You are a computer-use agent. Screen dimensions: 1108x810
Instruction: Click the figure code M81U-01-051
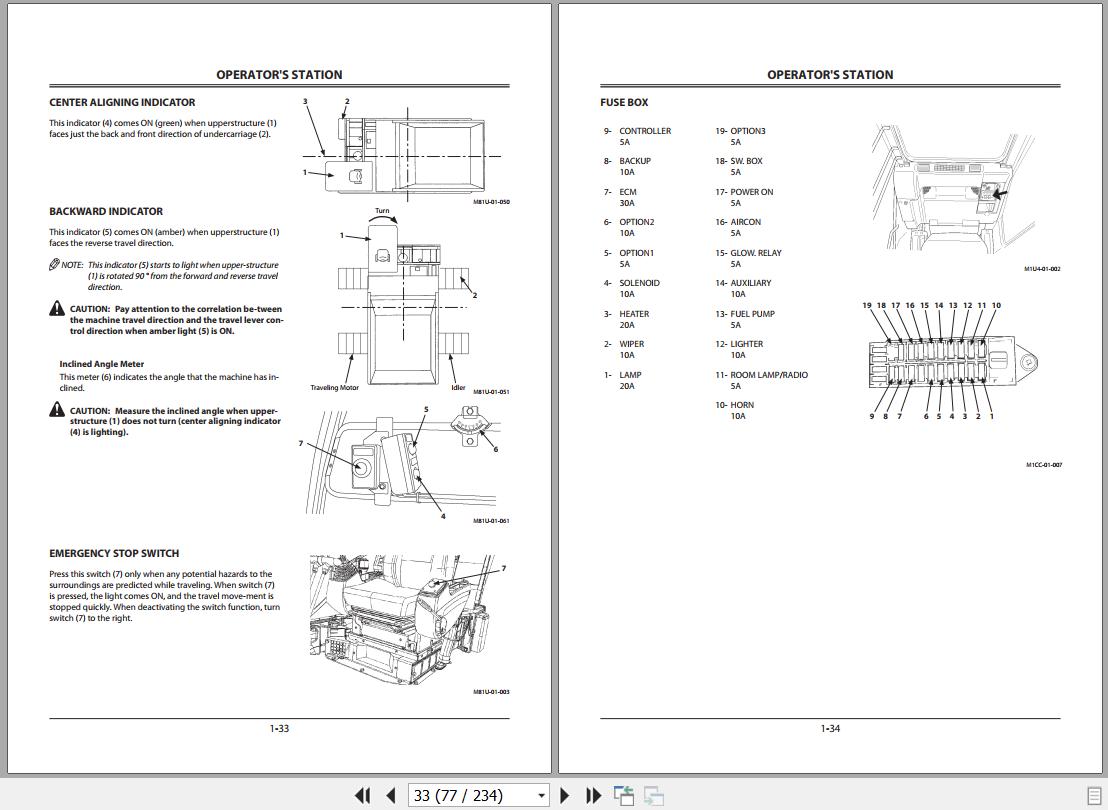[491, 392]
